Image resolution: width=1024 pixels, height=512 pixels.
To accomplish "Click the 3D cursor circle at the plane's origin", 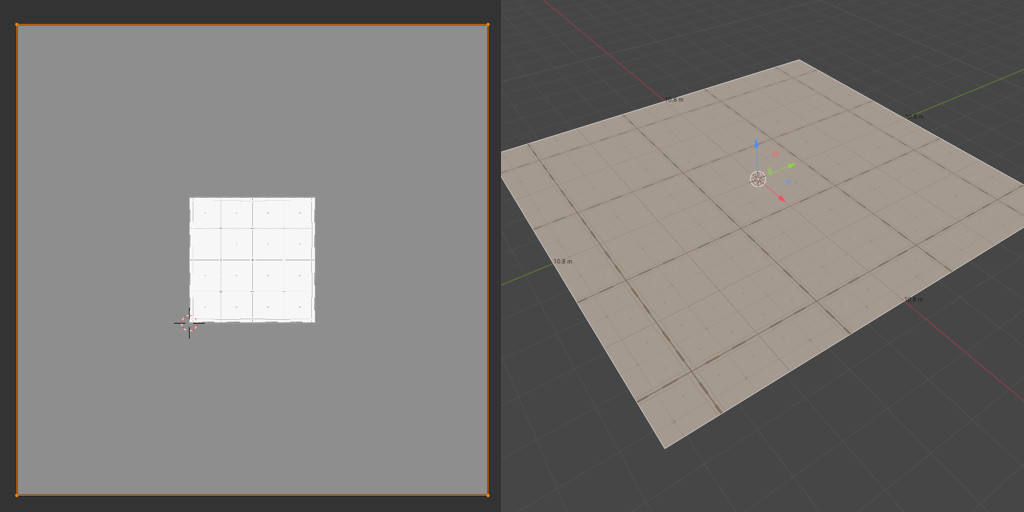I will pos(758,179).
